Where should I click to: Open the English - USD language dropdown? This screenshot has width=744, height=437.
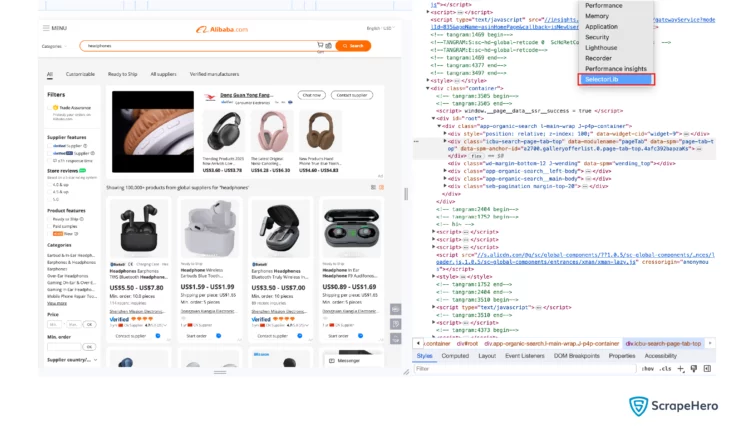381,28
